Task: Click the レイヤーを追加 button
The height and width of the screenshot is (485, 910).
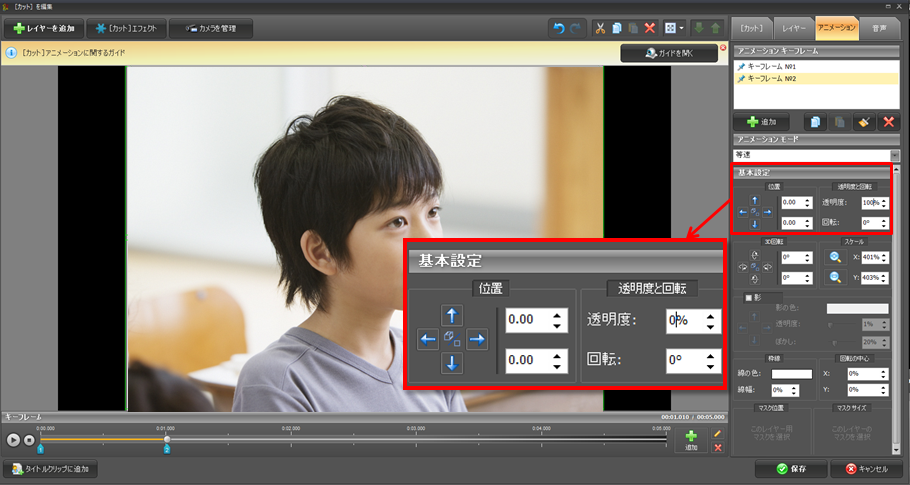Action: [43, 28]
